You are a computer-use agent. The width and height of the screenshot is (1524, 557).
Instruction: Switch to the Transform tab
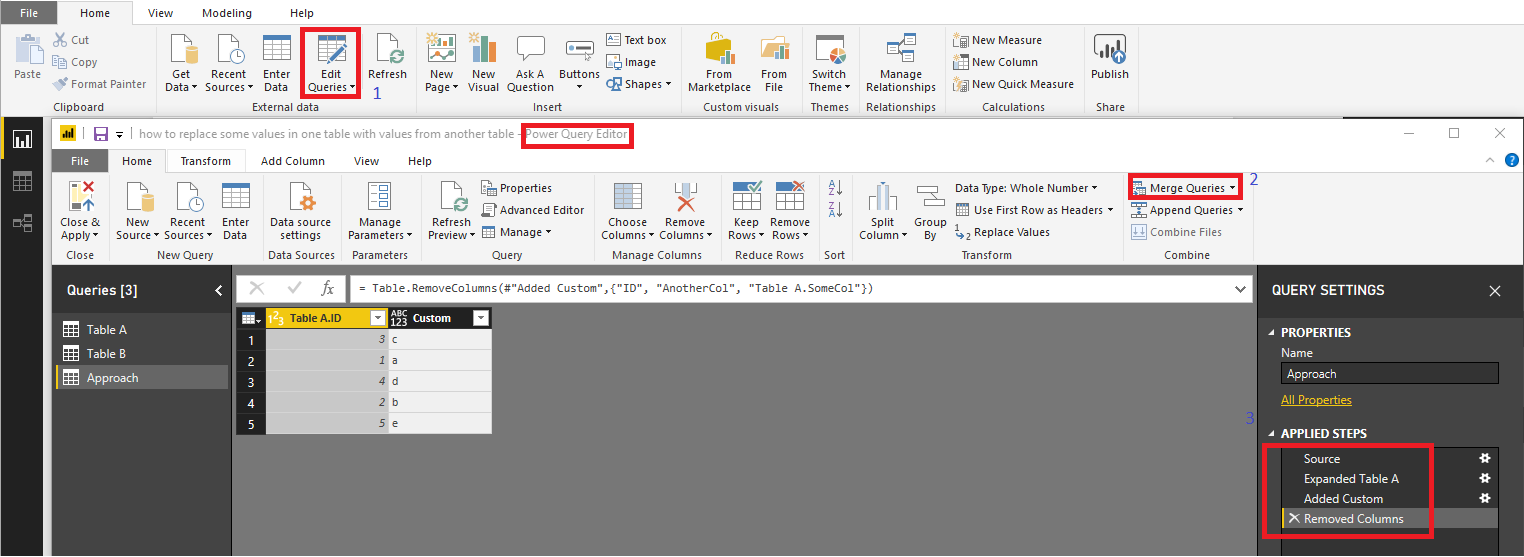[206, 161]
